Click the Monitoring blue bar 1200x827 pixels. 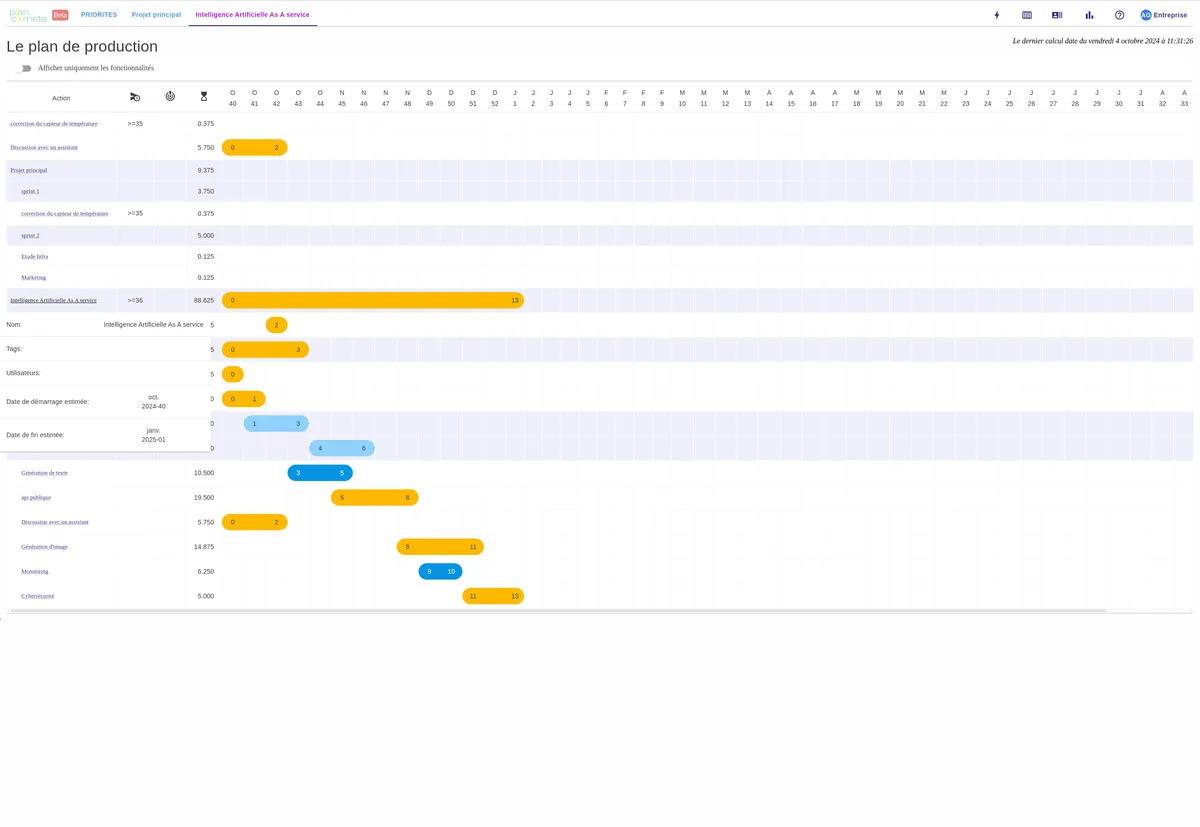(440, 571)
